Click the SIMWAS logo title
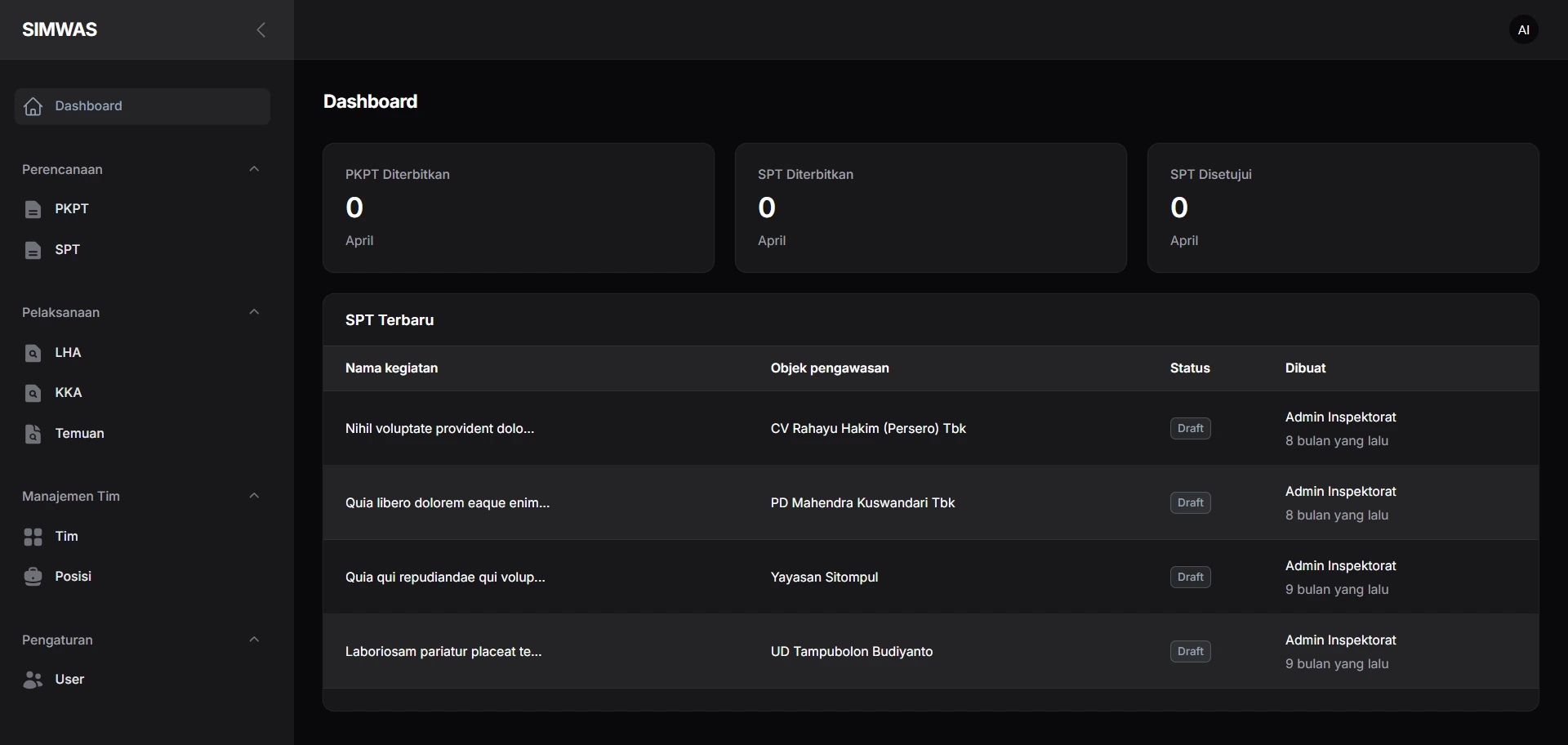Screen dimensions: 1568x745 (60, 30)
